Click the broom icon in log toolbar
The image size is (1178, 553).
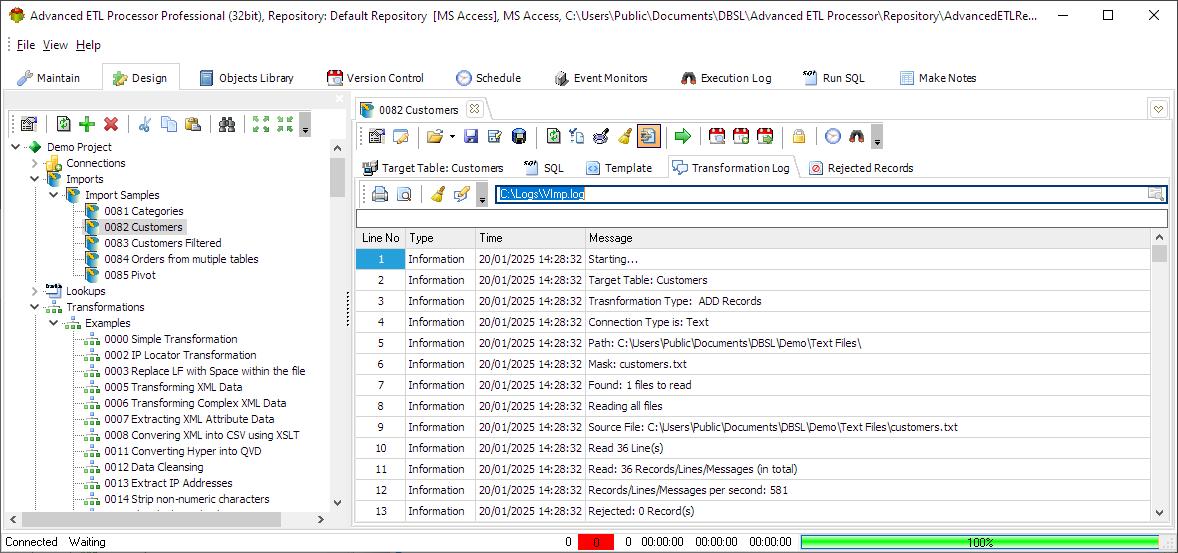[x=438, y=195]
